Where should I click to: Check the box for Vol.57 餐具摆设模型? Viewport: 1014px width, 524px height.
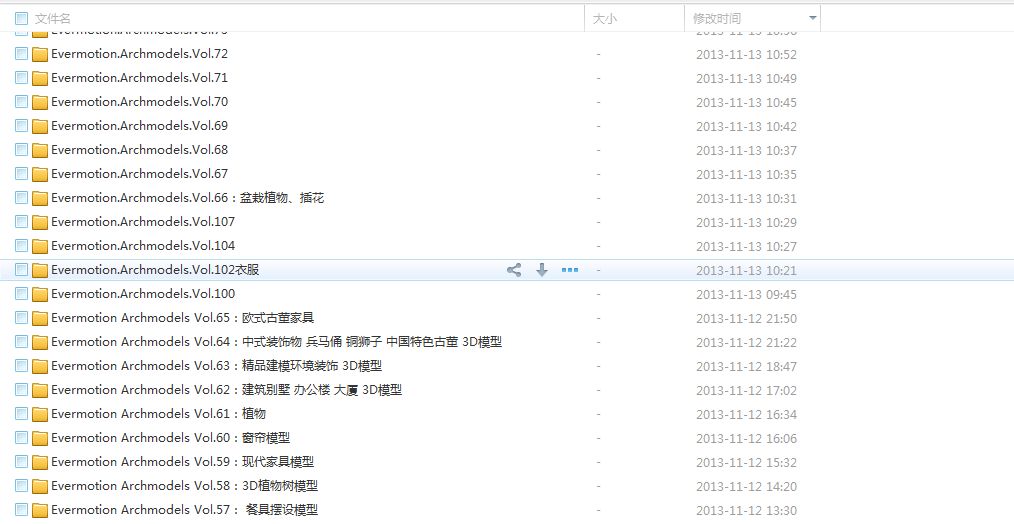point(21,509)
